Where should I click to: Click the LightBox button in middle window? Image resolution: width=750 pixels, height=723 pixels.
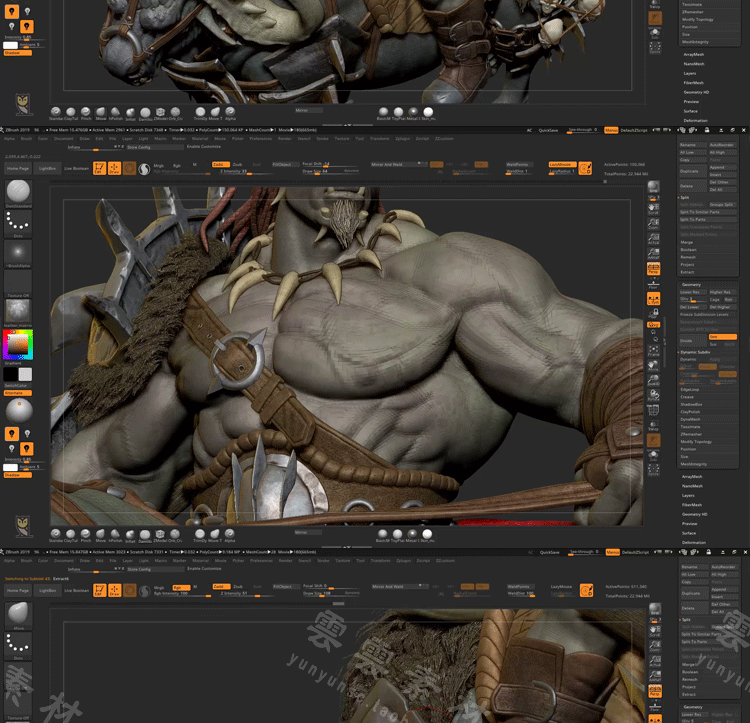click(47, 168)
